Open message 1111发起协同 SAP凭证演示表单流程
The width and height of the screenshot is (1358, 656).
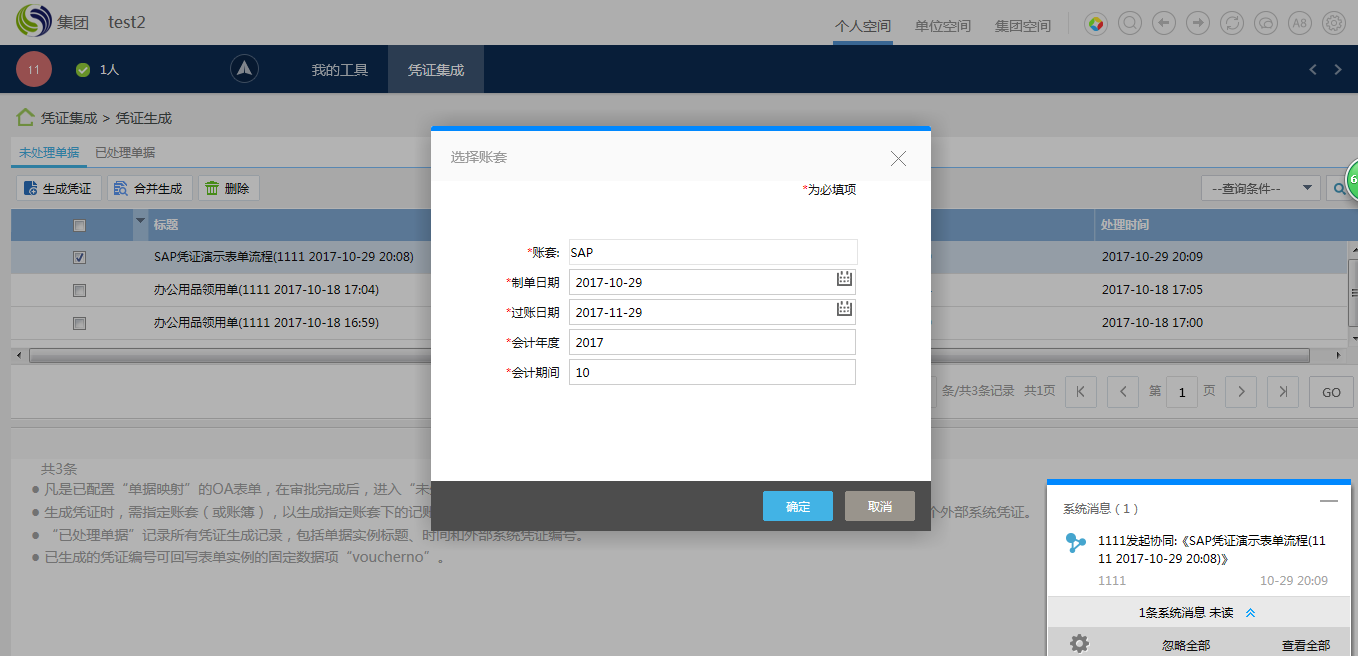click(1212, 549)
